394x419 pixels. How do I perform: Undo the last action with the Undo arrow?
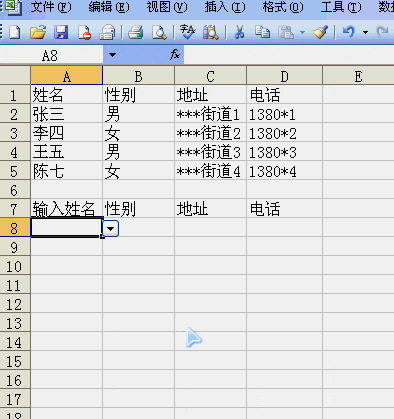348,32
